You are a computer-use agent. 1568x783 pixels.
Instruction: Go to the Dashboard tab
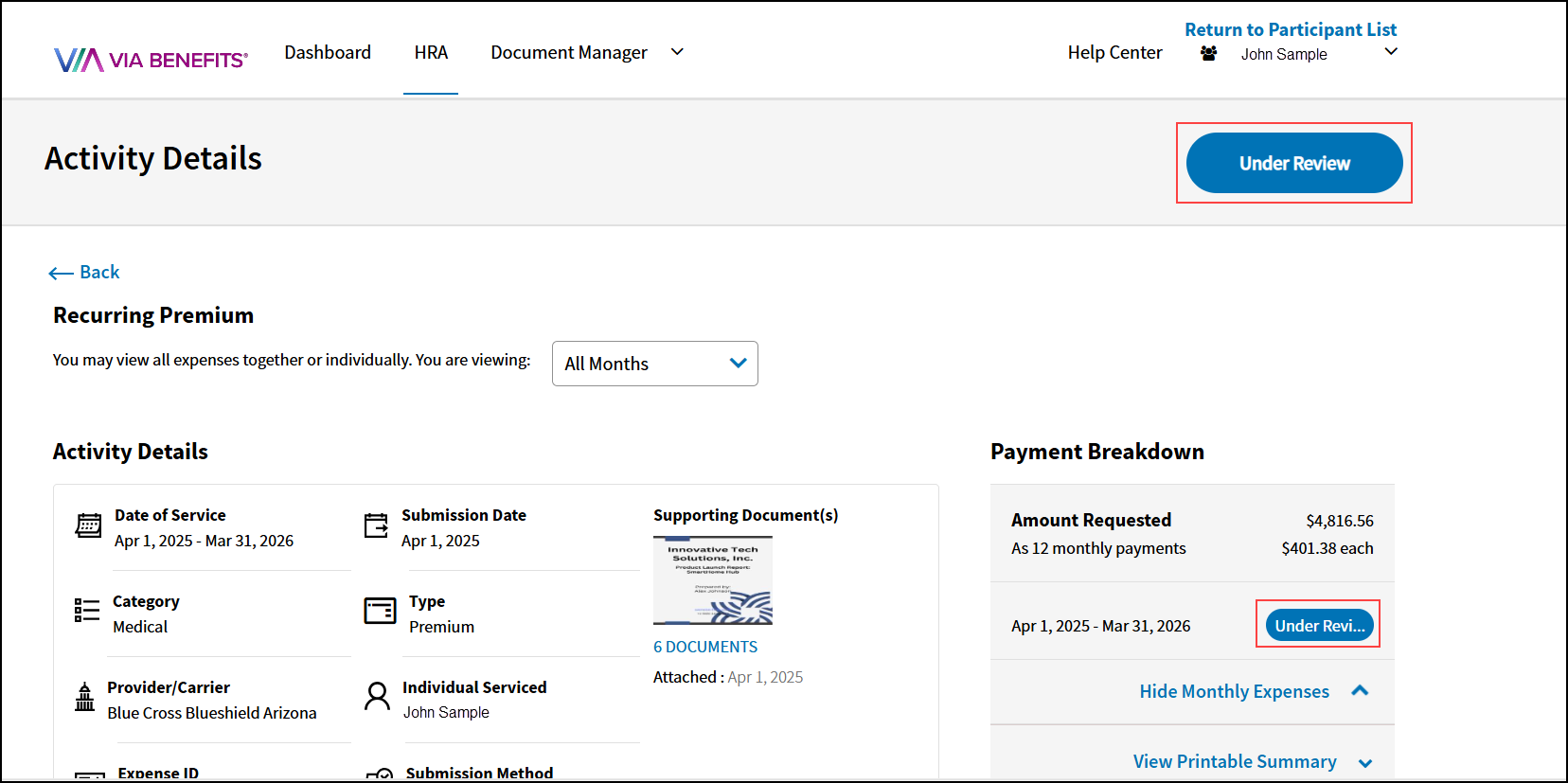coord(328,52)
